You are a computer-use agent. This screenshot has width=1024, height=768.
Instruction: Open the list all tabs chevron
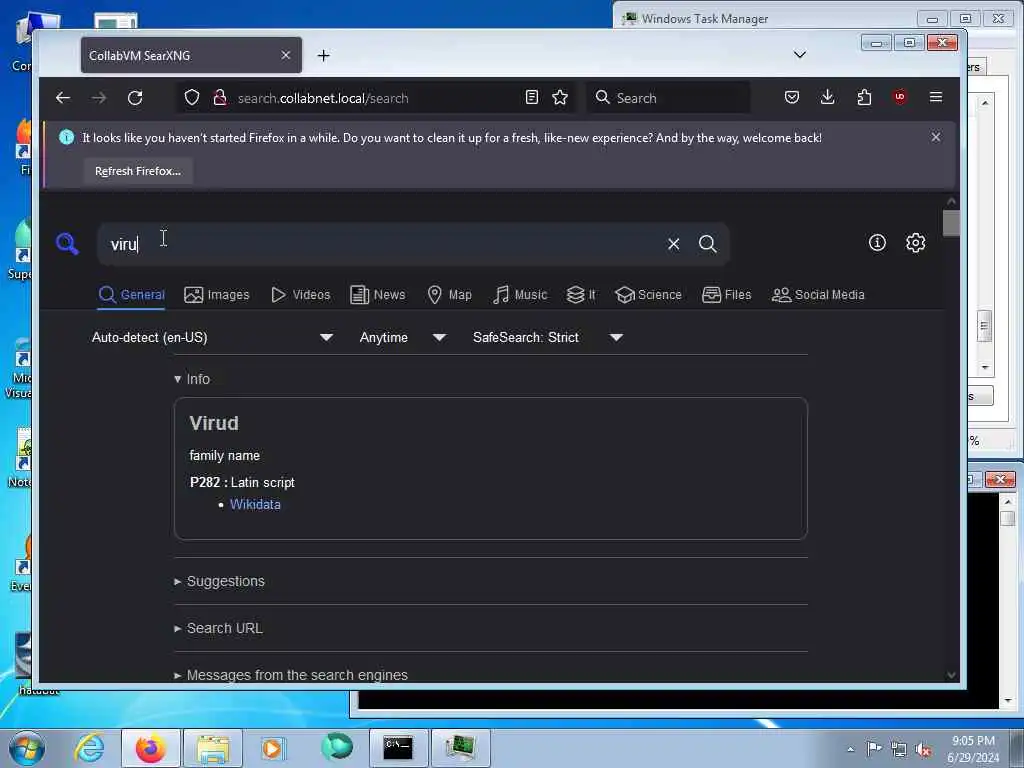pos(799,54)
